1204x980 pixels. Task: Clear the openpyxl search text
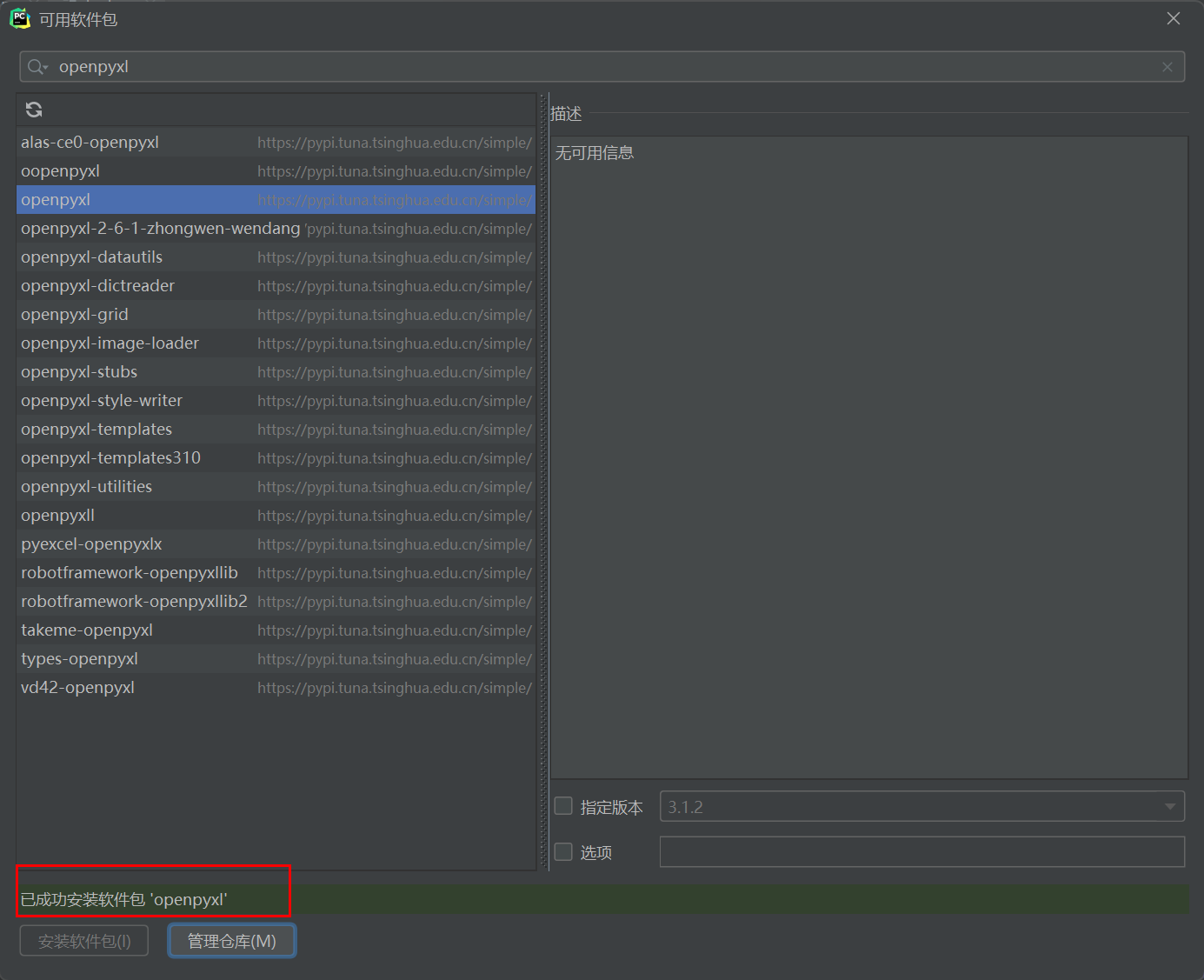point(1167,67)
